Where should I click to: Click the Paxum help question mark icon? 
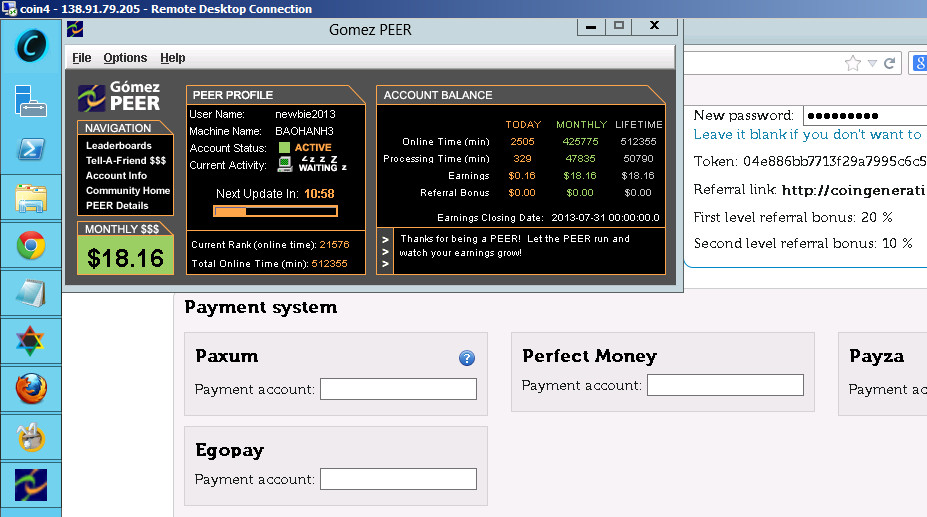[466, 358]
